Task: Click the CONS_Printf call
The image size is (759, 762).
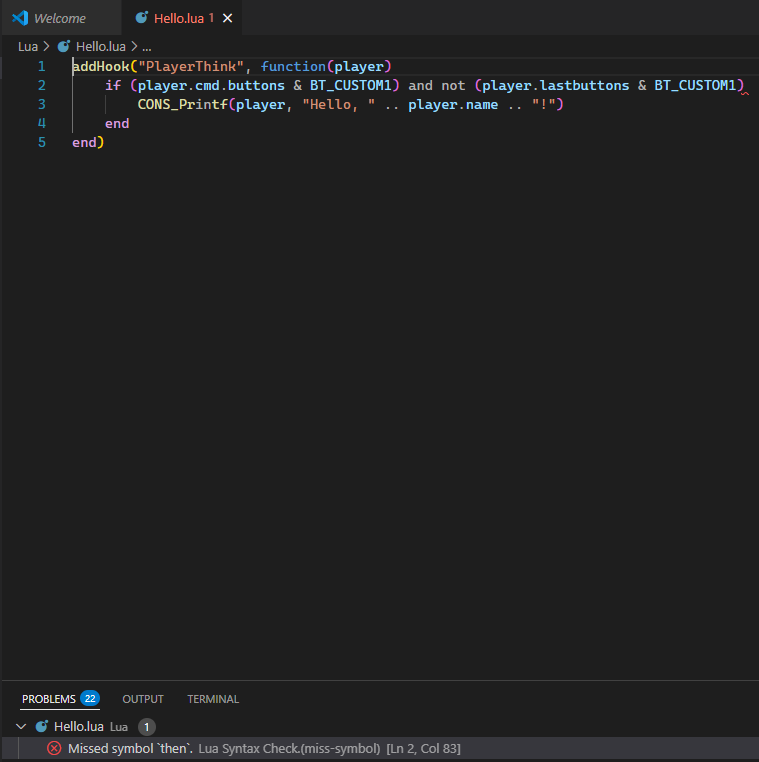Action: pyautogui.click(x=183, y=104)
